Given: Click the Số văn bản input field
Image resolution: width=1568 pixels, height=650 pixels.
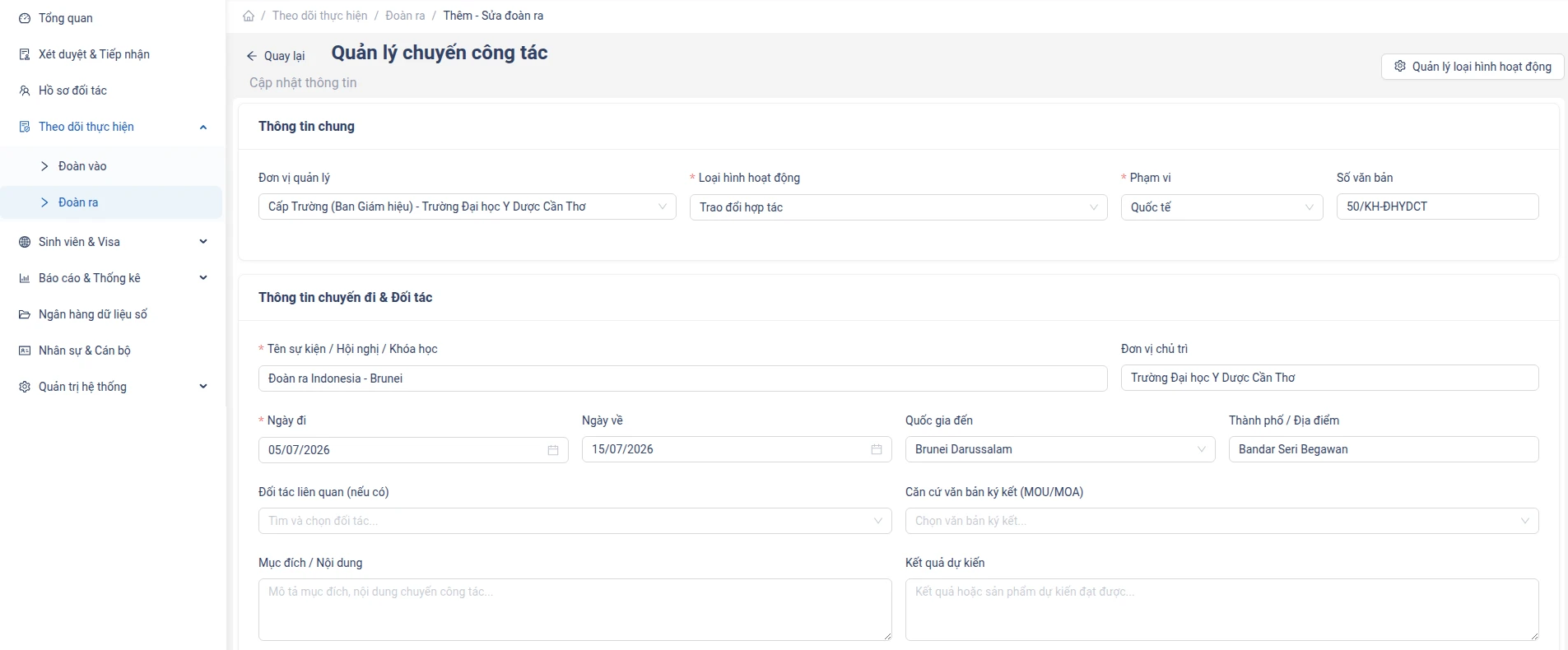Looking at the screenshot, I should 1437,207.
